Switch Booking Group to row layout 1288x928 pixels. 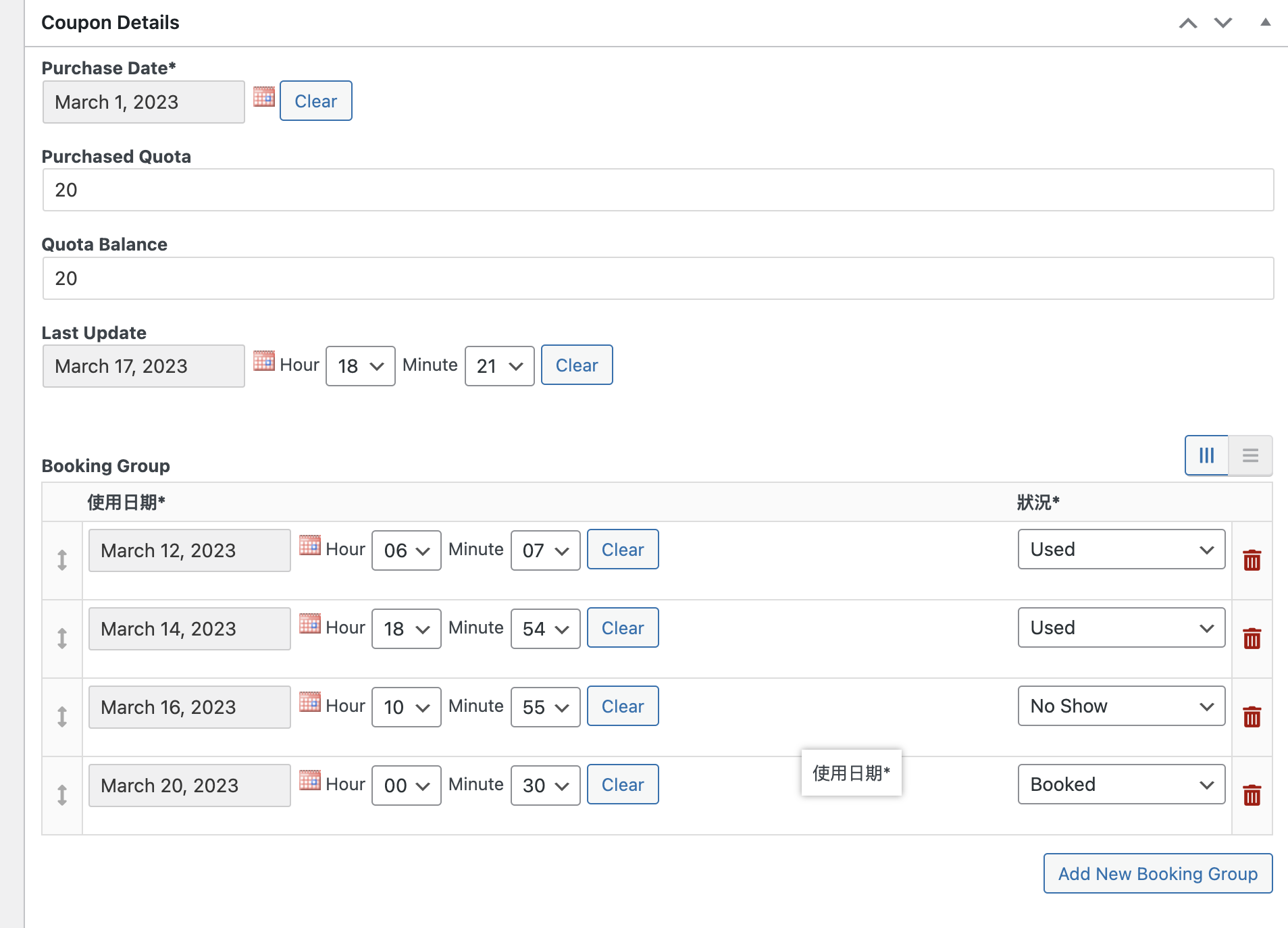coord(1250,455)
